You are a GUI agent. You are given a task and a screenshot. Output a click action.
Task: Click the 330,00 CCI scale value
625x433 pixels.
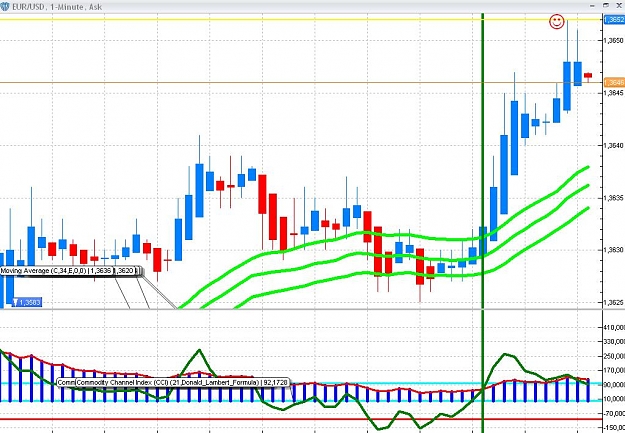click(x=614, y=342)
